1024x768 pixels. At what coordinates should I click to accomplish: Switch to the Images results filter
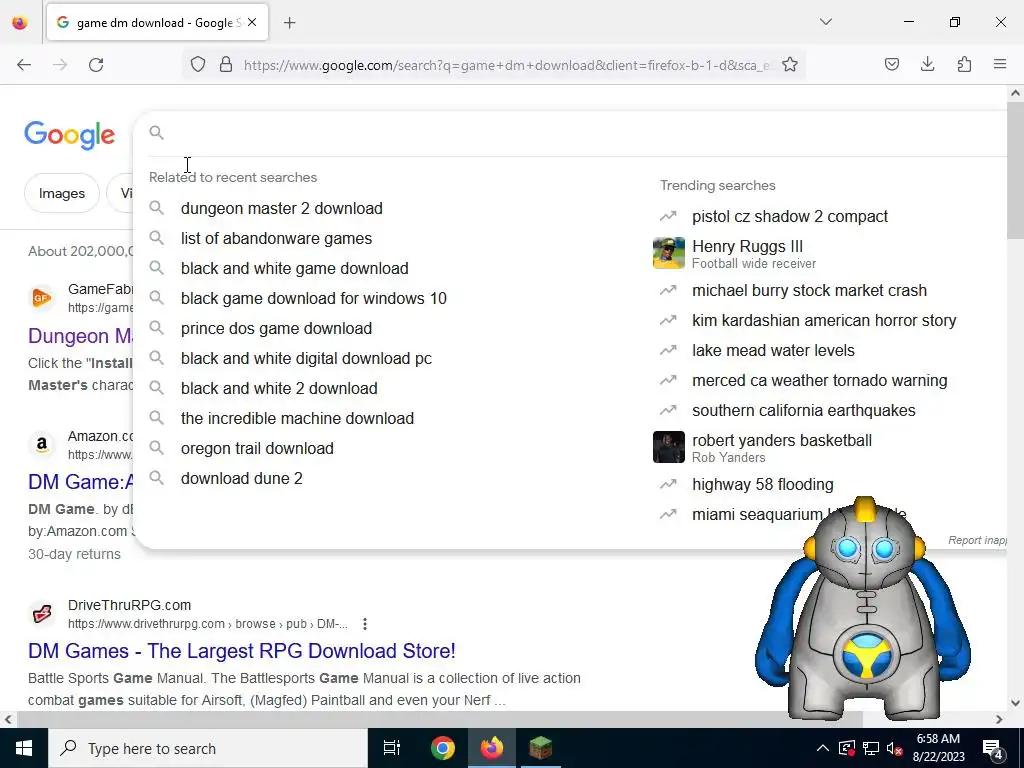point(61,193)
